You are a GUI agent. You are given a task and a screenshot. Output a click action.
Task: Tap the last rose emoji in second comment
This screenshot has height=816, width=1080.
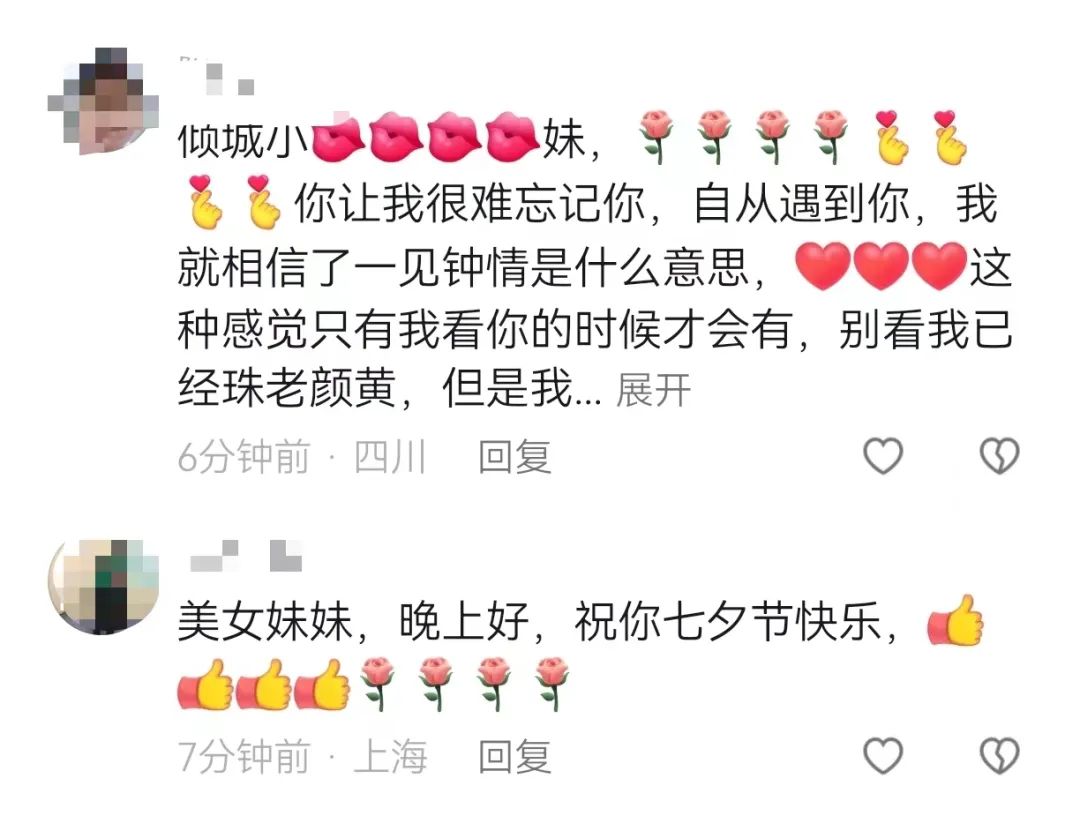click(552, 683)
